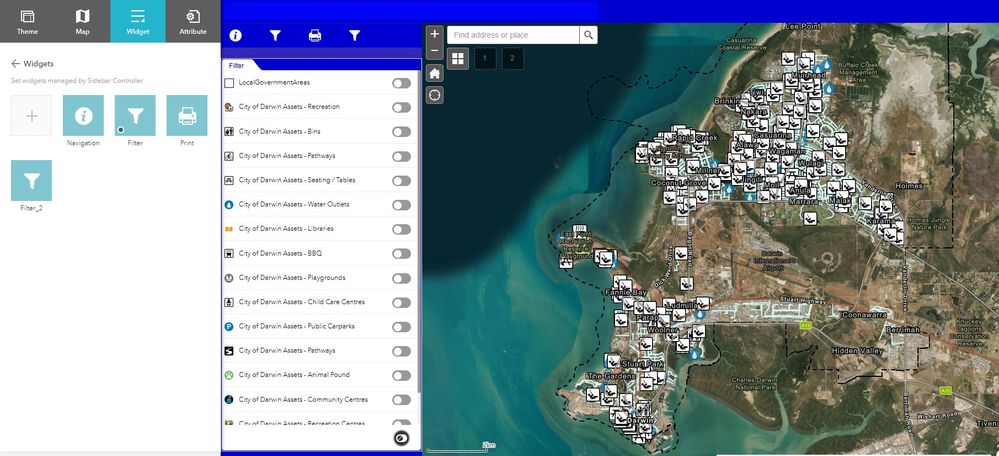Switch to the Attribute tab
Screen dimensions: 999x456
click(x=192, y=21)
